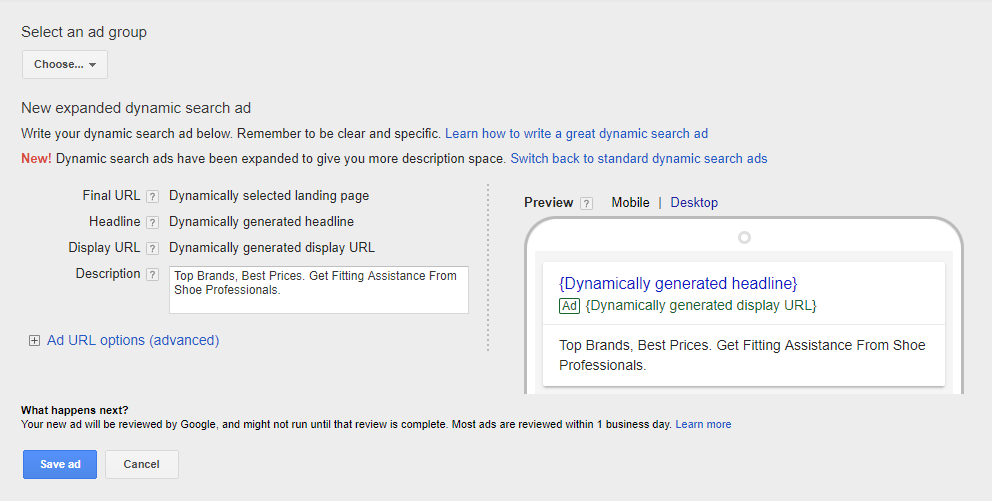Click Switch back to standard dynamic search ads
Viewport: 992px width, 501px height.
(x=639, y=159)
